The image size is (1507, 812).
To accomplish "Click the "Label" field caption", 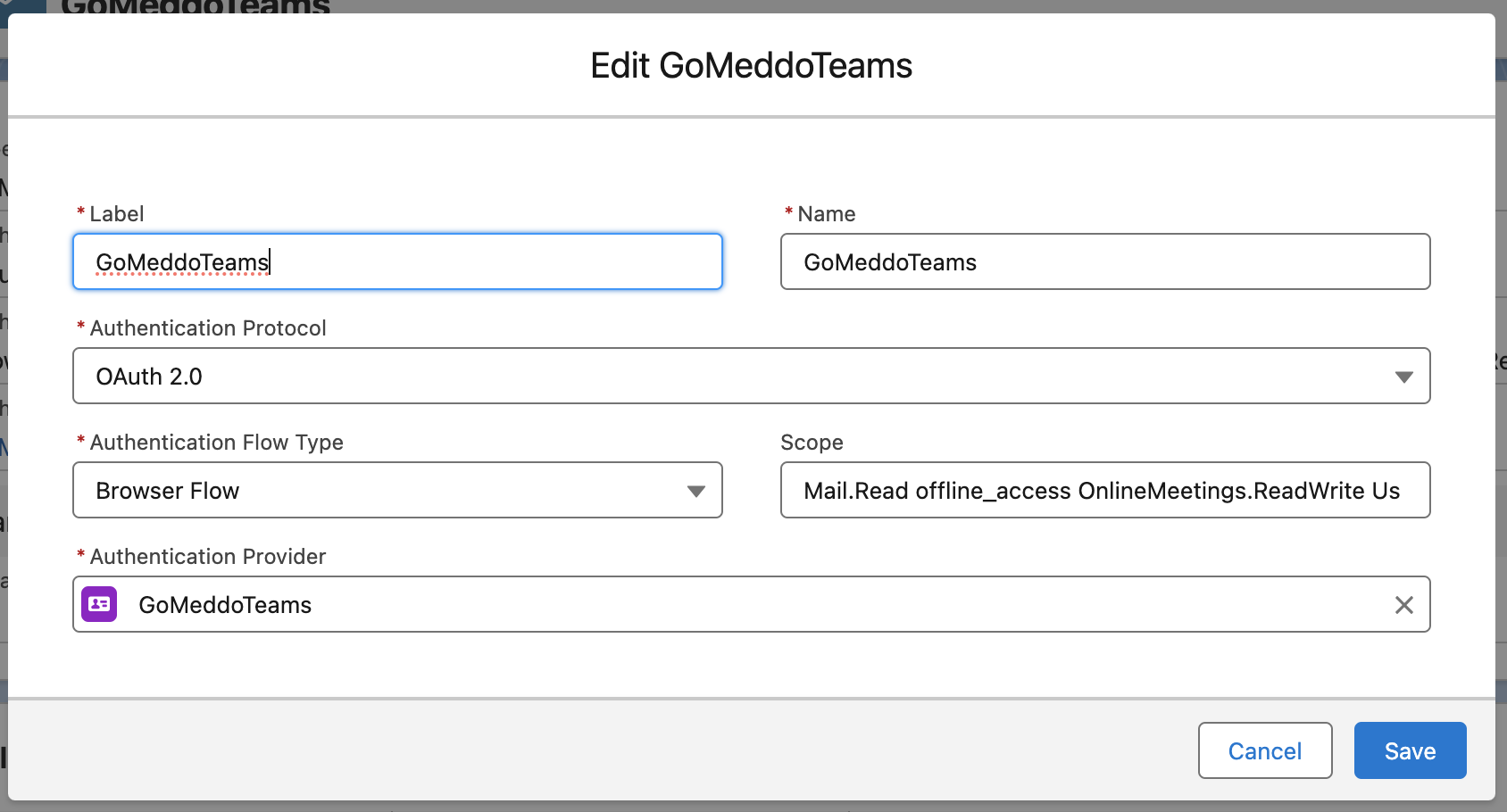I will point(116,214).
